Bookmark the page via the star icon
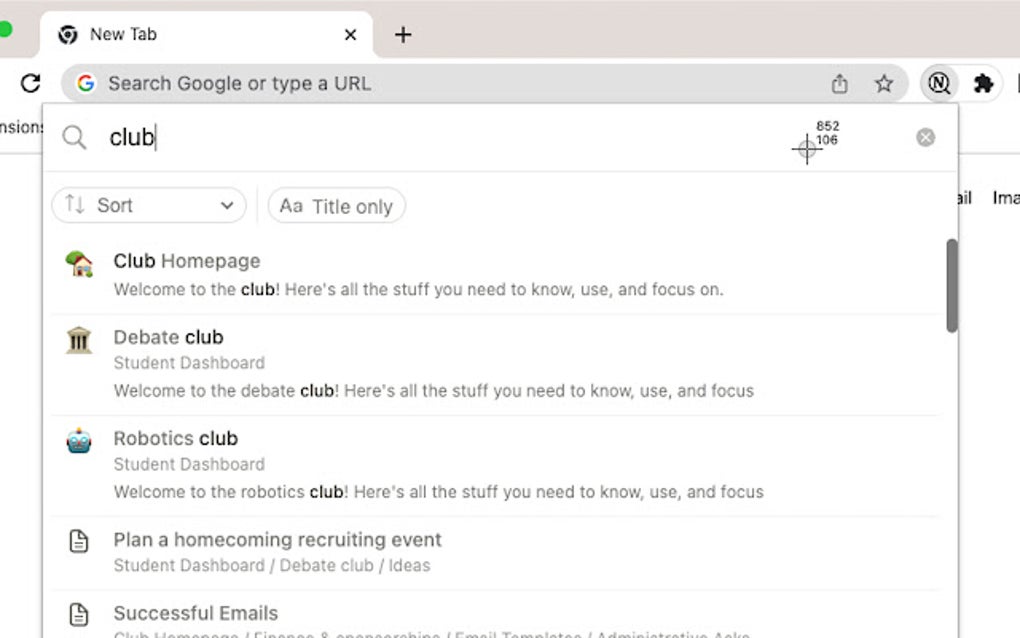This screenshot has width=1020, height=638. [x=884, y=84]
